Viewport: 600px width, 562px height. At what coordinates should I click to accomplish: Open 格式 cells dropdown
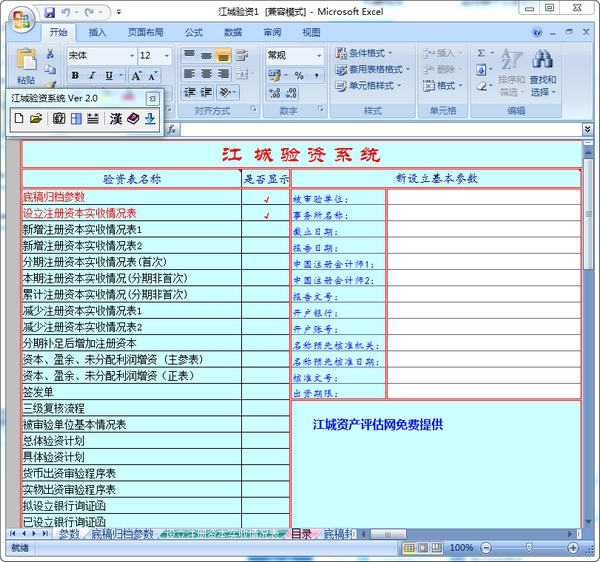tap(443, 86)
